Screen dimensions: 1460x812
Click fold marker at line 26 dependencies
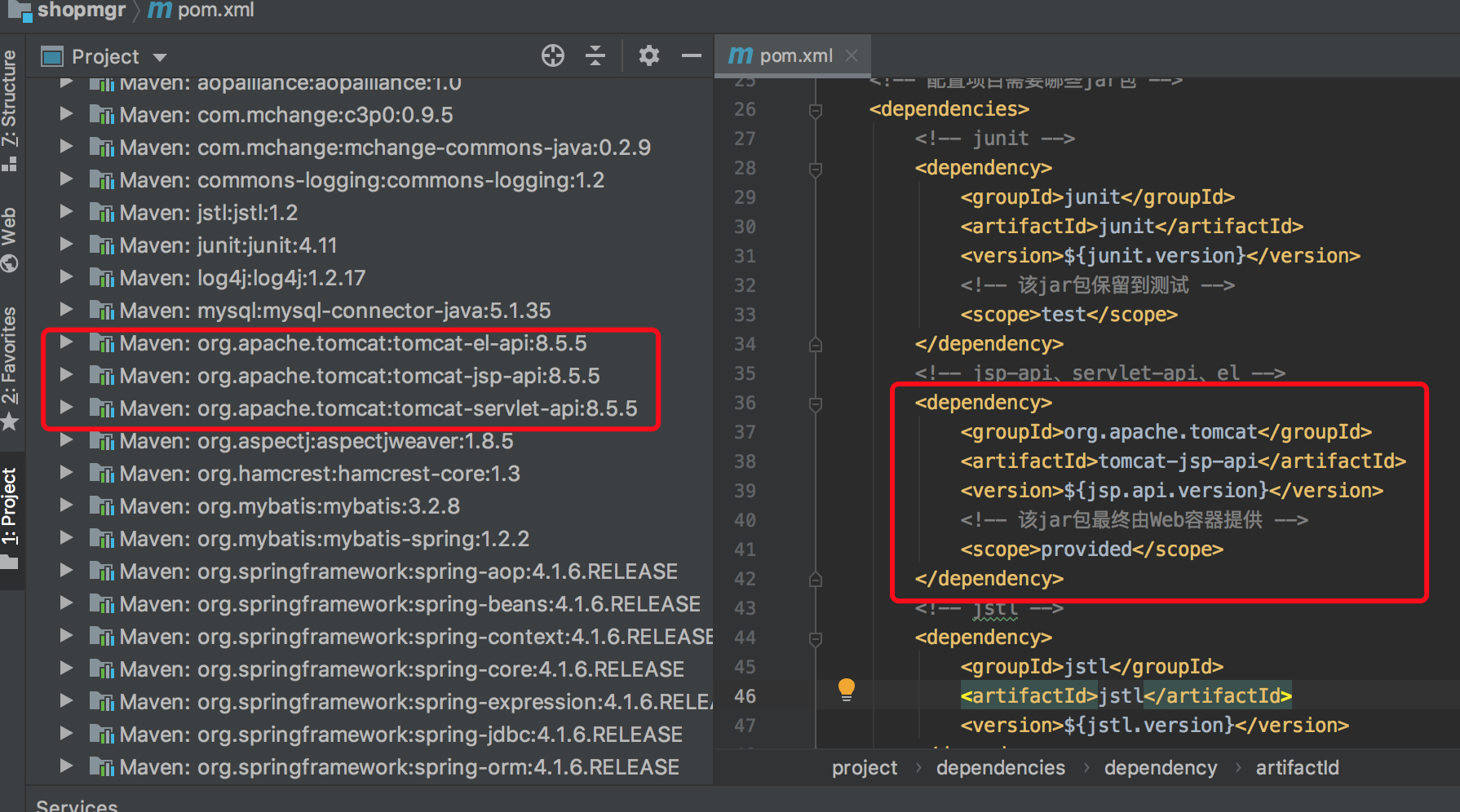815,110
